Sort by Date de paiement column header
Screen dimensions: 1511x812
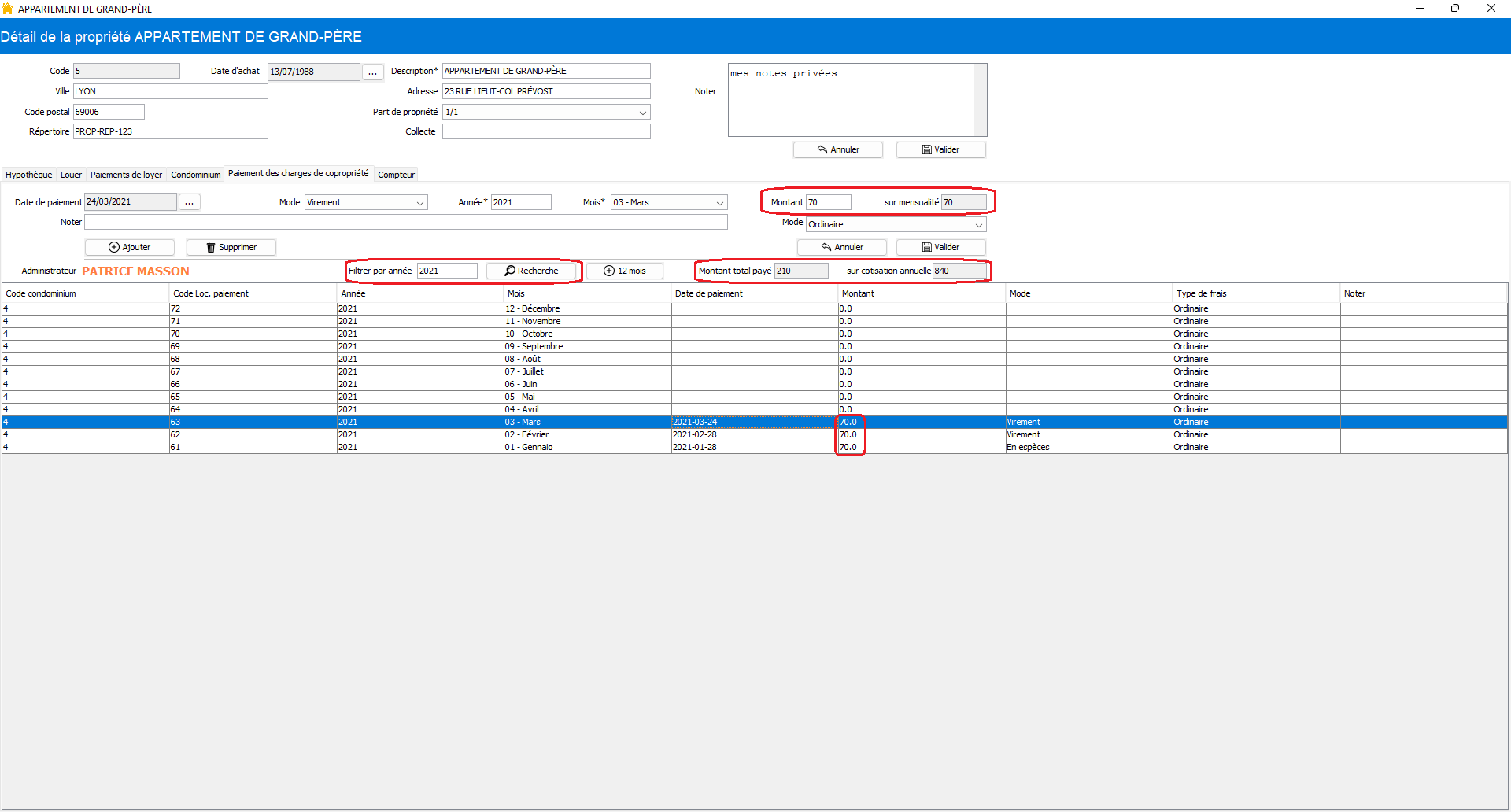point(755,293)
